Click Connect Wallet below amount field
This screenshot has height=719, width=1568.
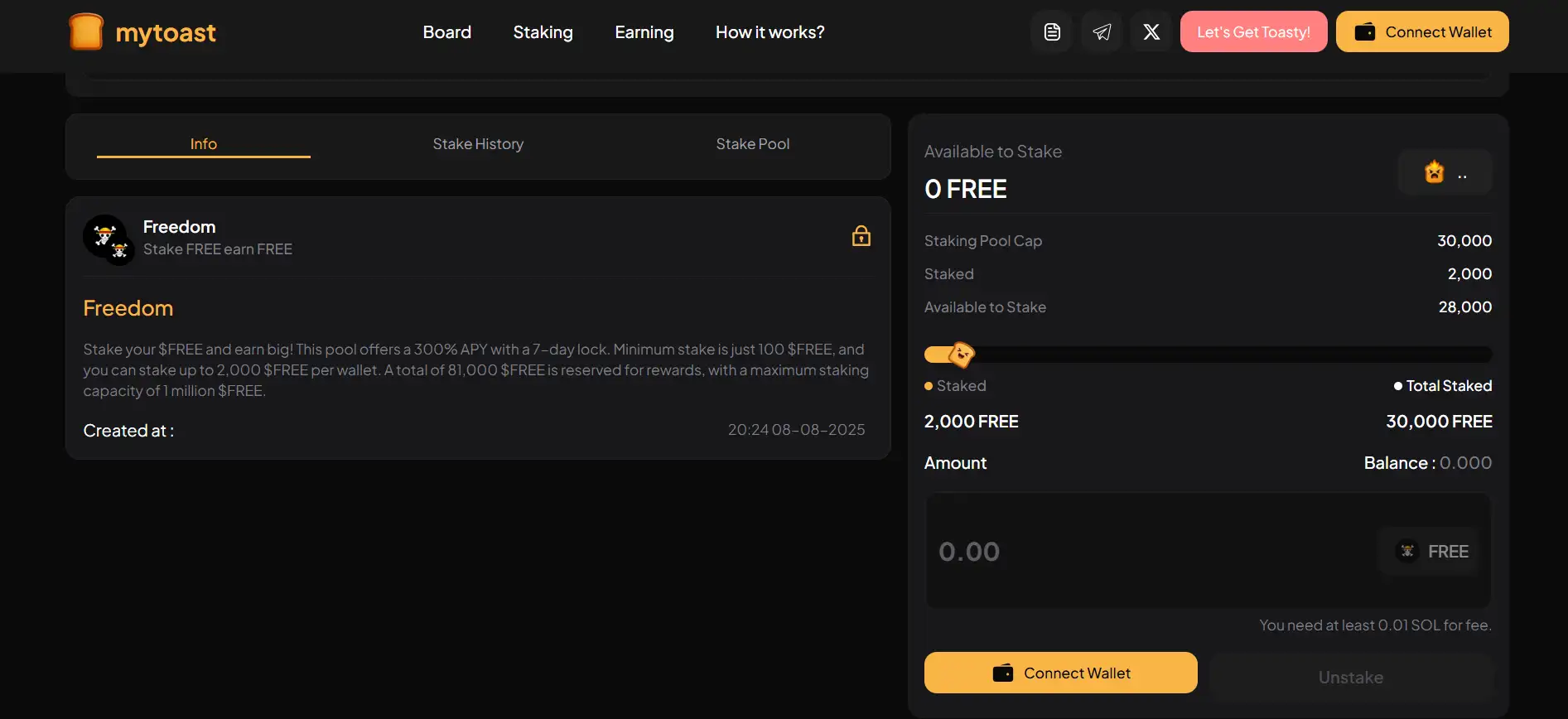1060,673
